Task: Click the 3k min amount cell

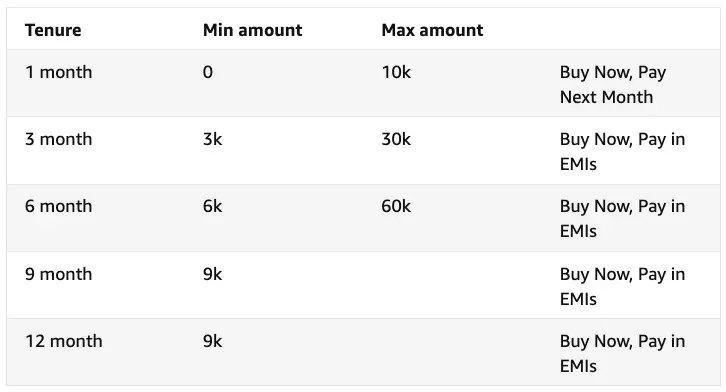Action: tap(213, 139)
